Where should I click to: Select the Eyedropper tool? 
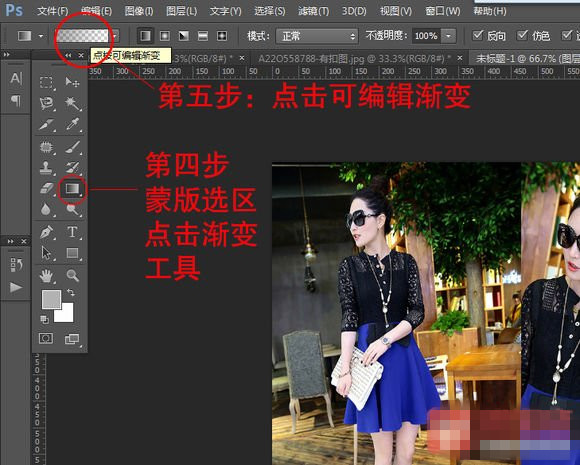tap(72, 125)
